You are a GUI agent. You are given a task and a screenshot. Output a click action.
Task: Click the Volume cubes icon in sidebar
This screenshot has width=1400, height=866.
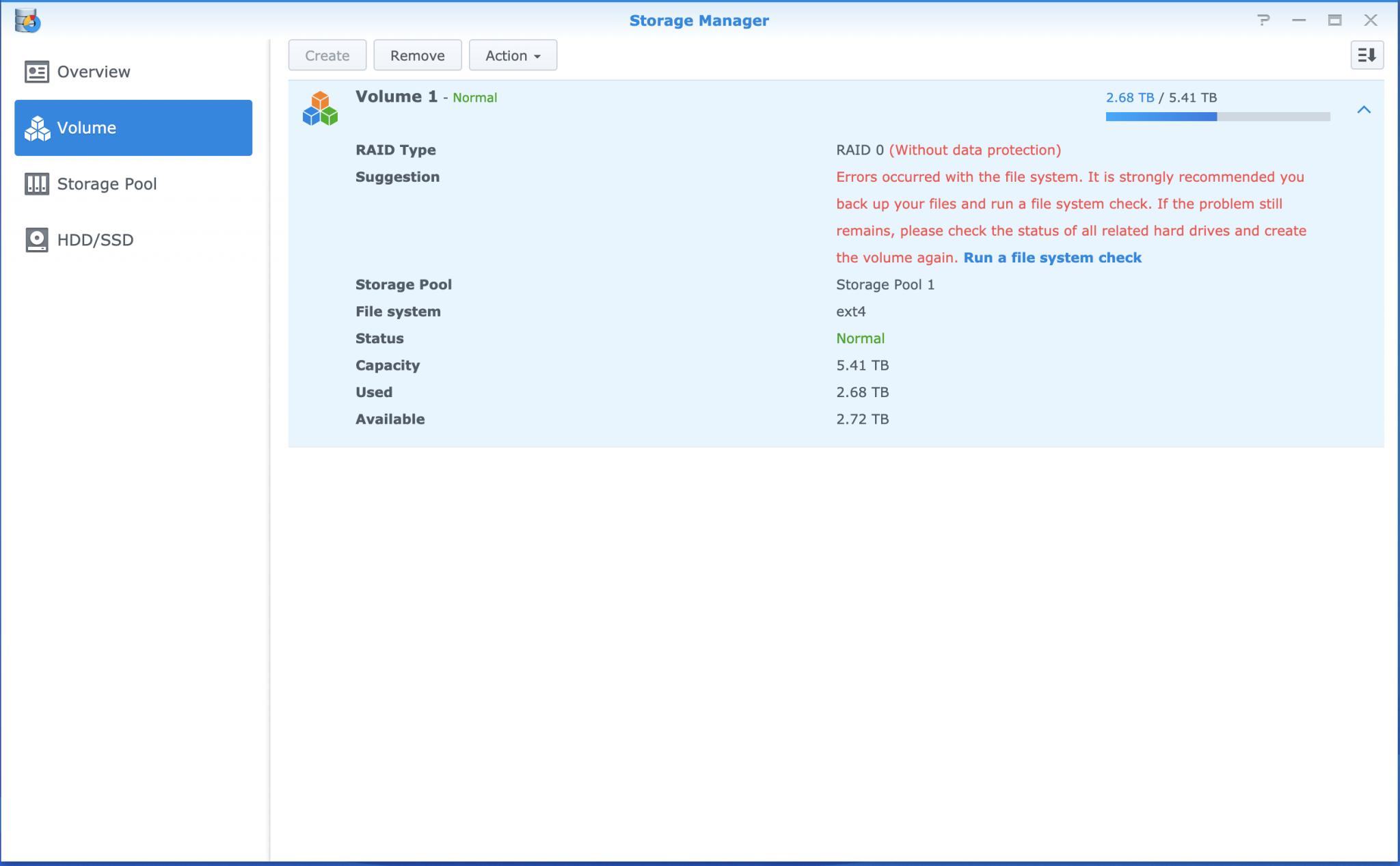tap(37, 128)
